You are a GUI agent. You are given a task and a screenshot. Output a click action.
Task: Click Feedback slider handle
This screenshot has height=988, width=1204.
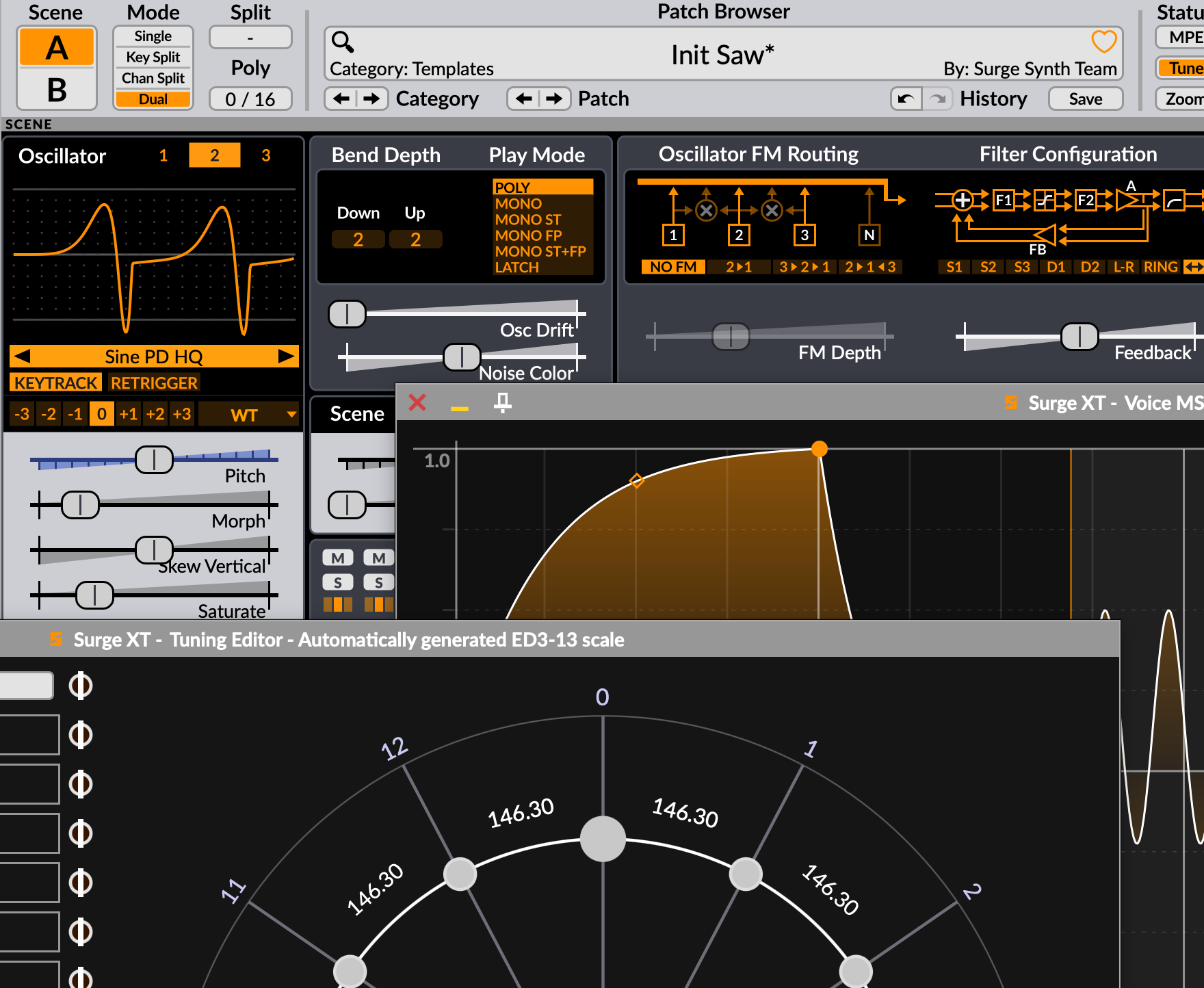coord(1079,337)
